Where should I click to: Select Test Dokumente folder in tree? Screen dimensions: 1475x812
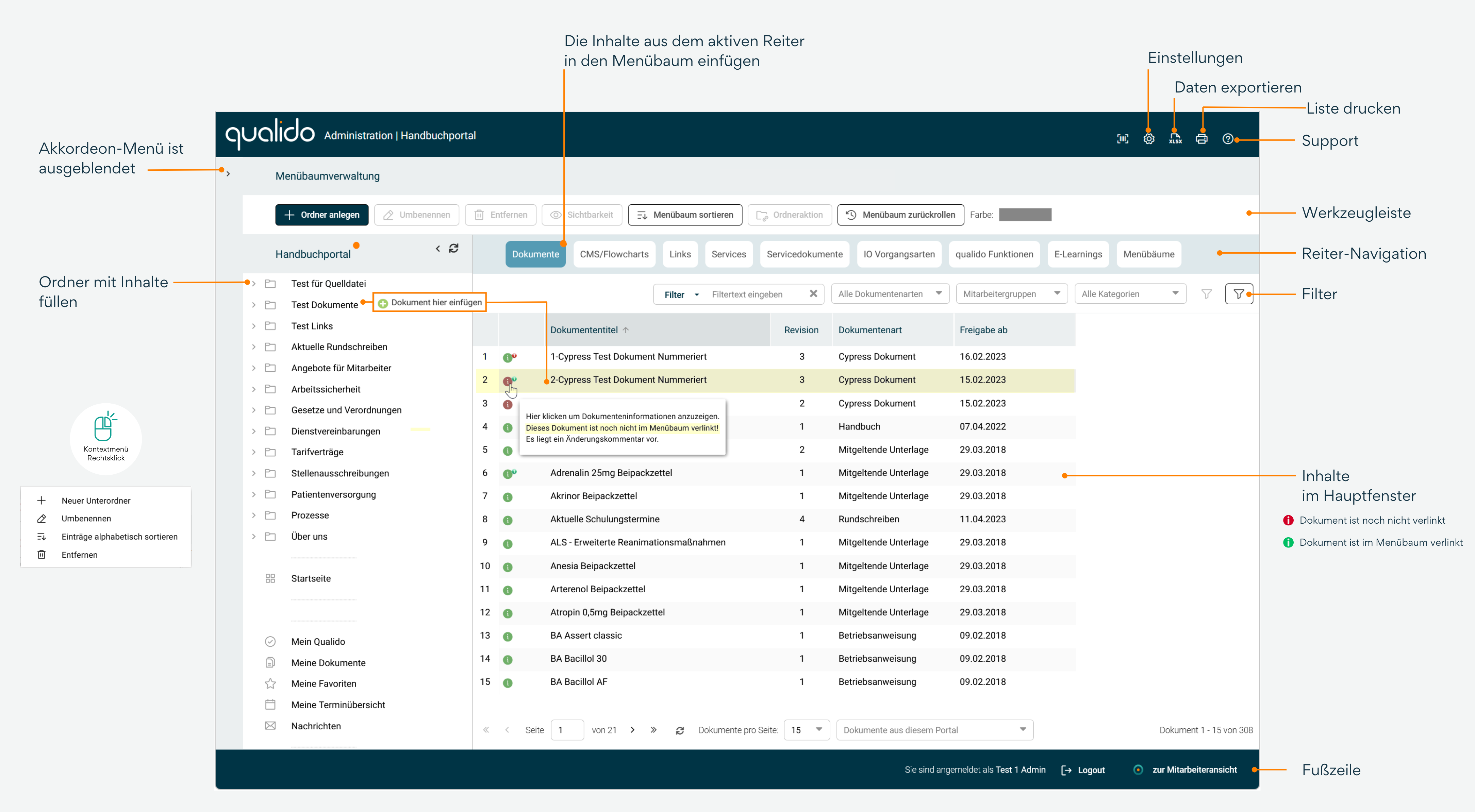pos(325,304)
